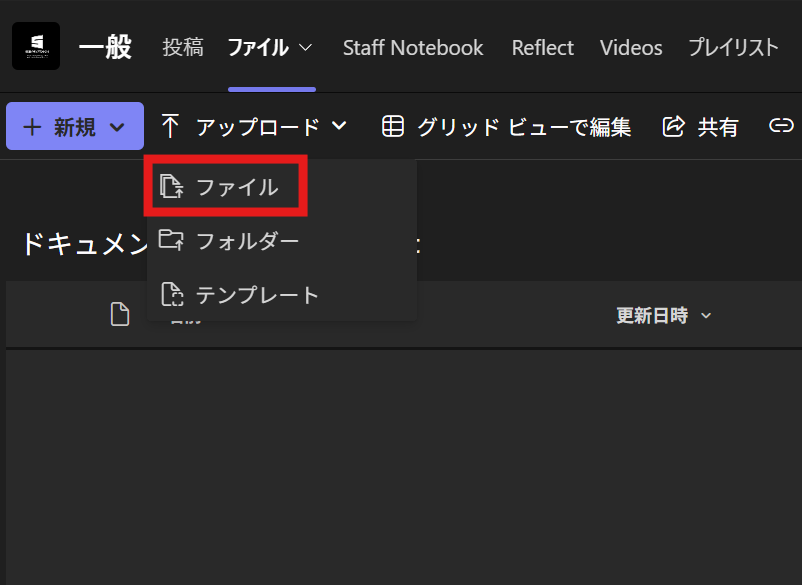Click the grid view edit icon

(392, 126)
